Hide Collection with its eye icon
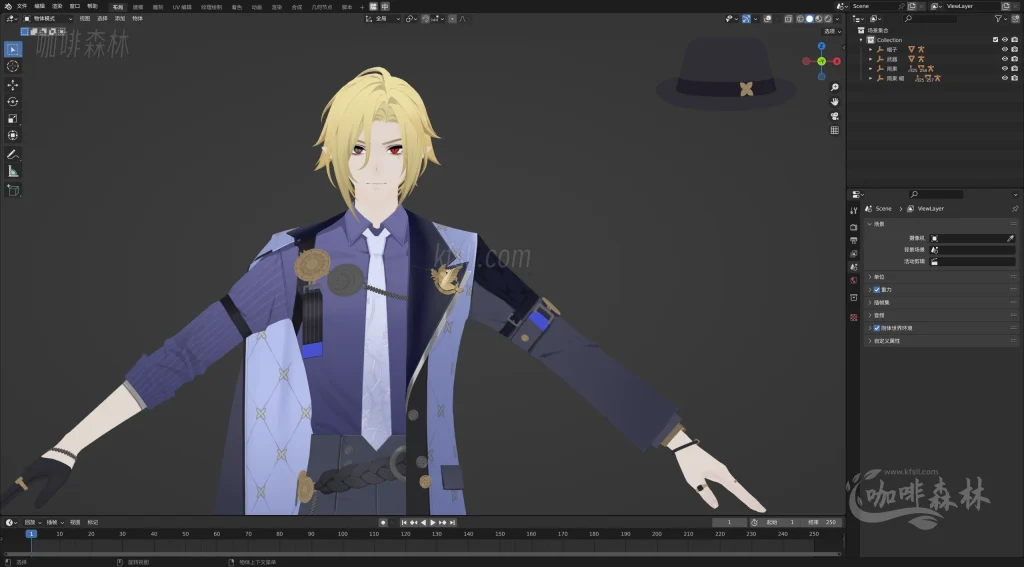 click(x=1005, y=40)
